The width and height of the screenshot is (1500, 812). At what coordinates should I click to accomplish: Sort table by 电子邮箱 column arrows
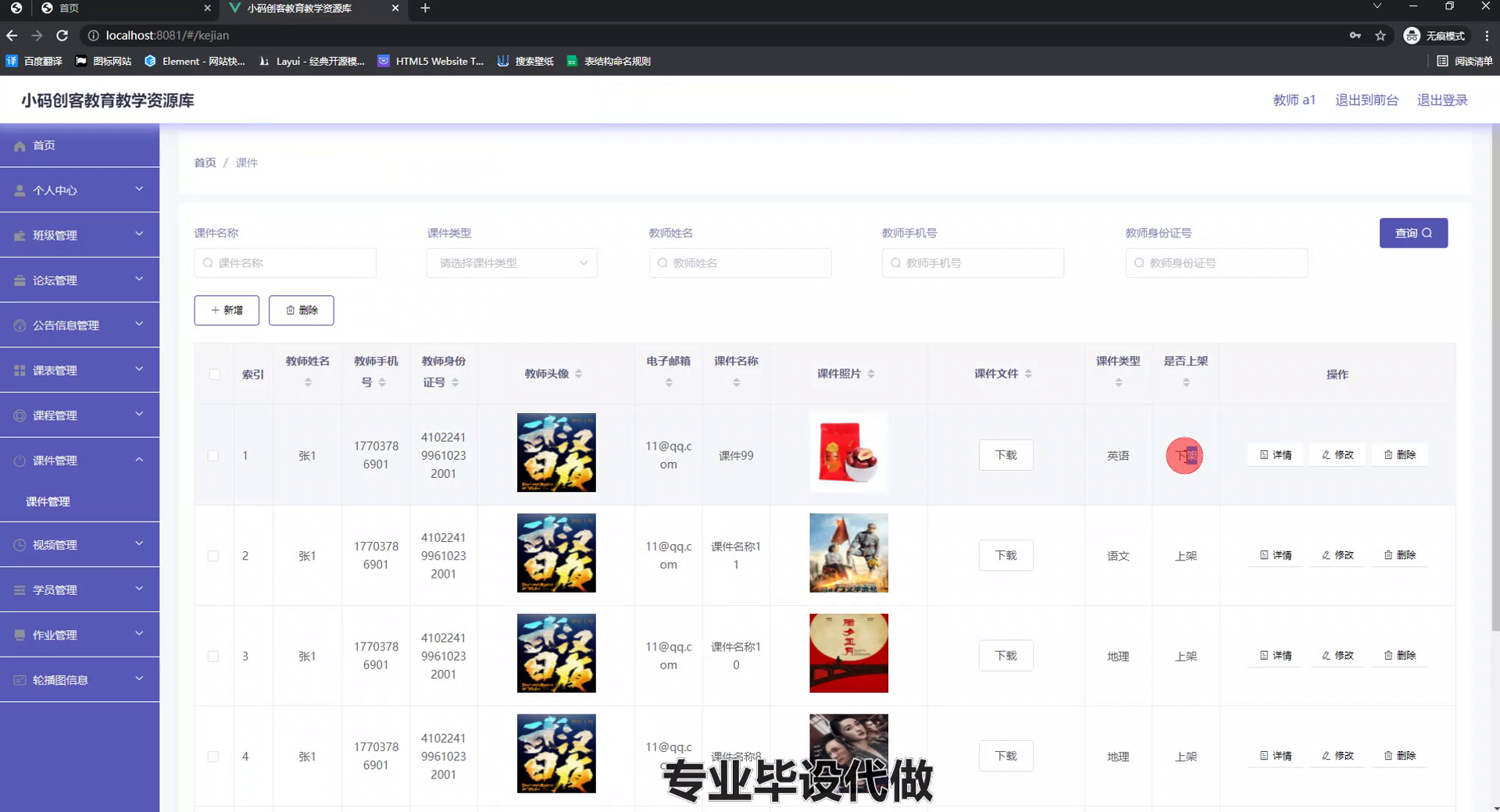[x=669, y=383]
